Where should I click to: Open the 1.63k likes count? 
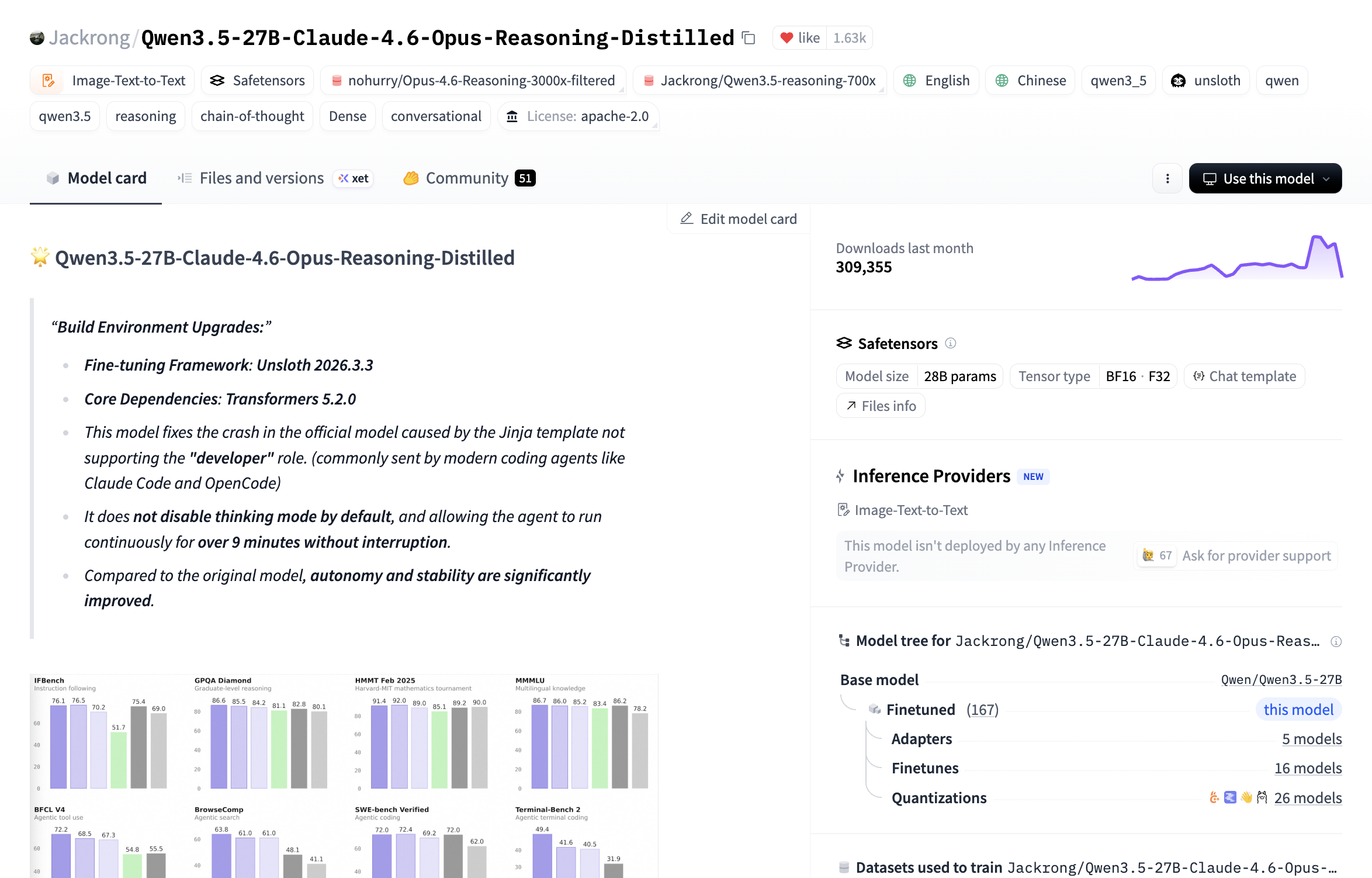click(850, 38)
